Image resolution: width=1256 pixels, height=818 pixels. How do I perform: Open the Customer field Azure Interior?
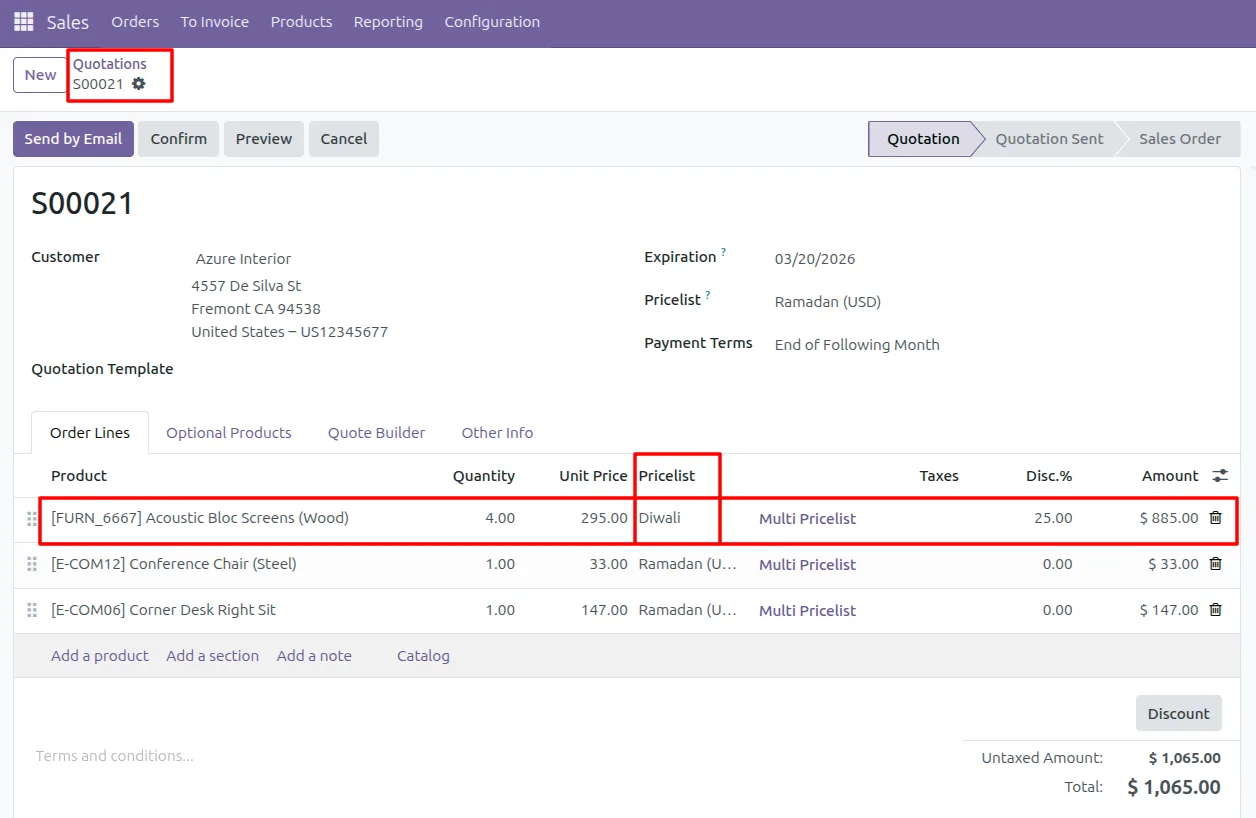coord(243,259)
